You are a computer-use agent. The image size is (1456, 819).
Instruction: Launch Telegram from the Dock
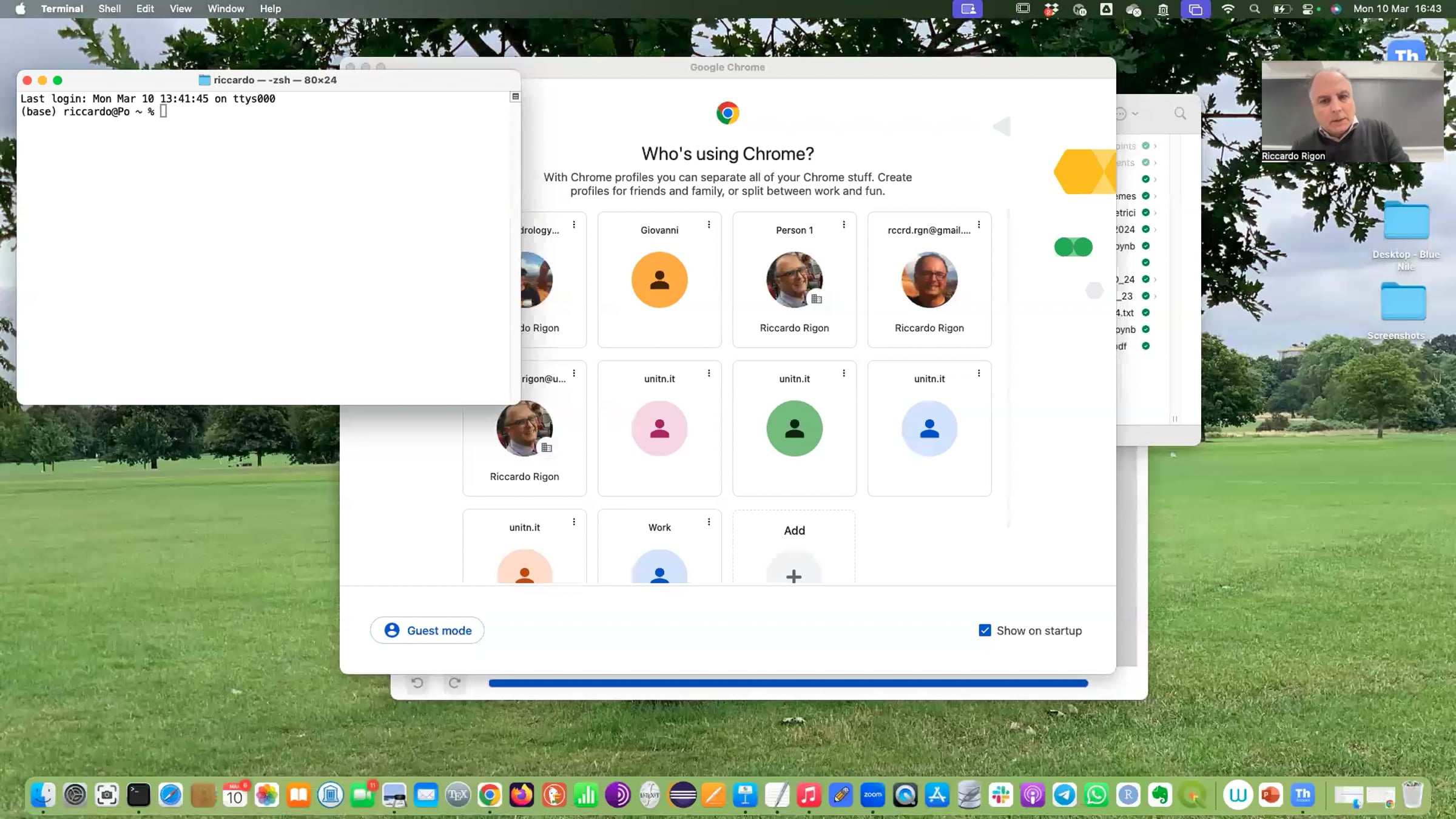[x=1065, y=795]
